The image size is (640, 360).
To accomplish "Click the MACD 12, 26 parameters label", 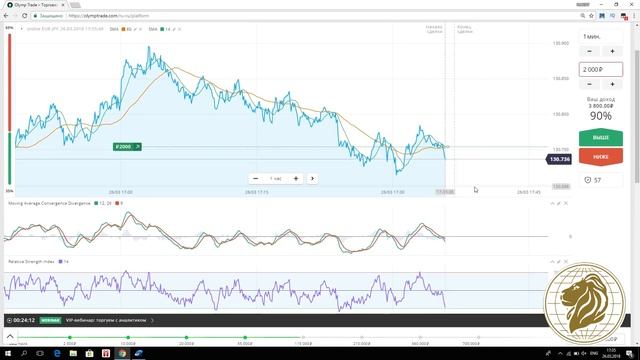I will pyautogui.click(x=105, y=203).
